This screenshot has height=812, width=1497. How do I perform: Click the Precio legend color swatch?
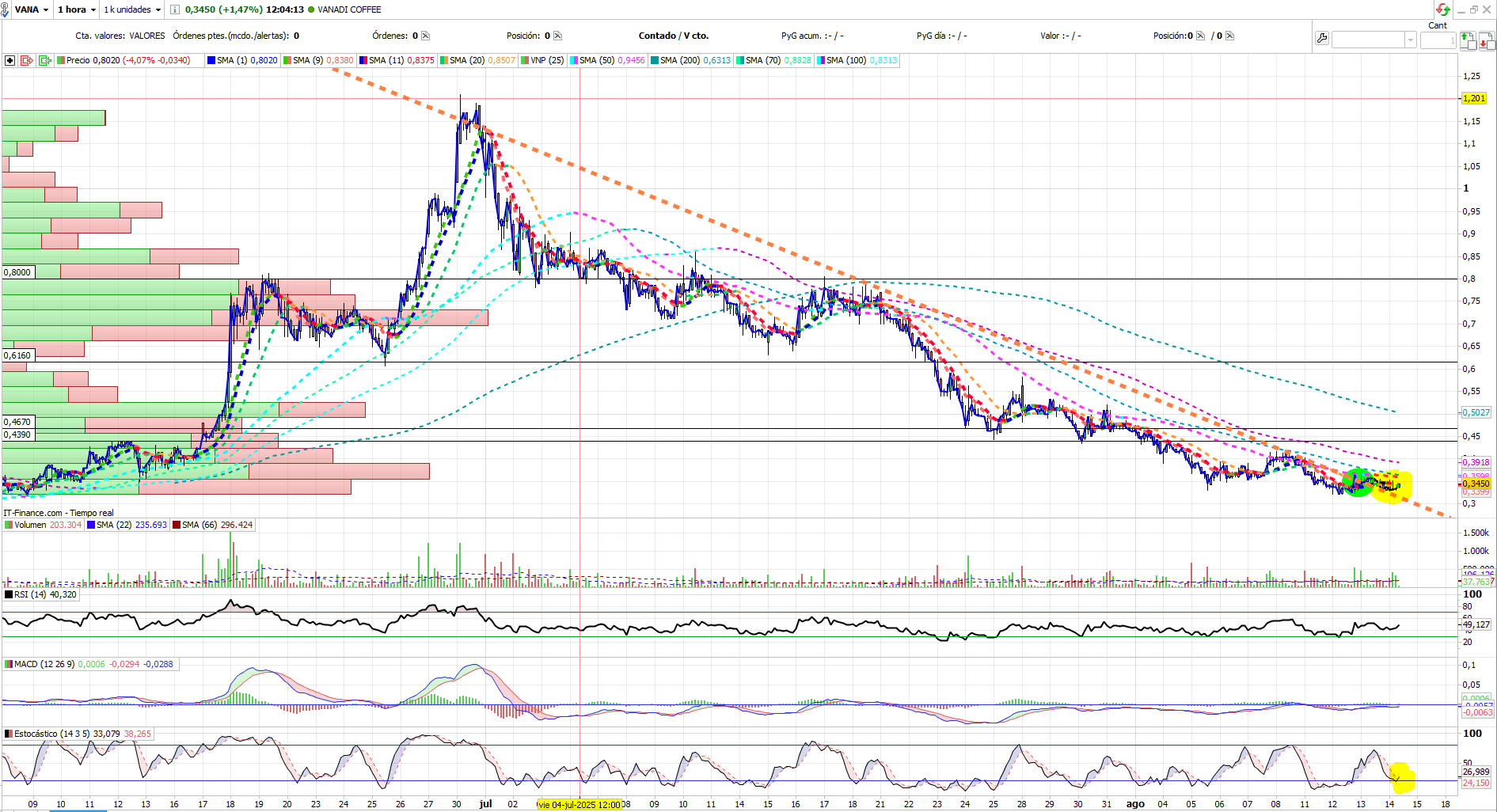pyautogui.click(x=61, y=60)
